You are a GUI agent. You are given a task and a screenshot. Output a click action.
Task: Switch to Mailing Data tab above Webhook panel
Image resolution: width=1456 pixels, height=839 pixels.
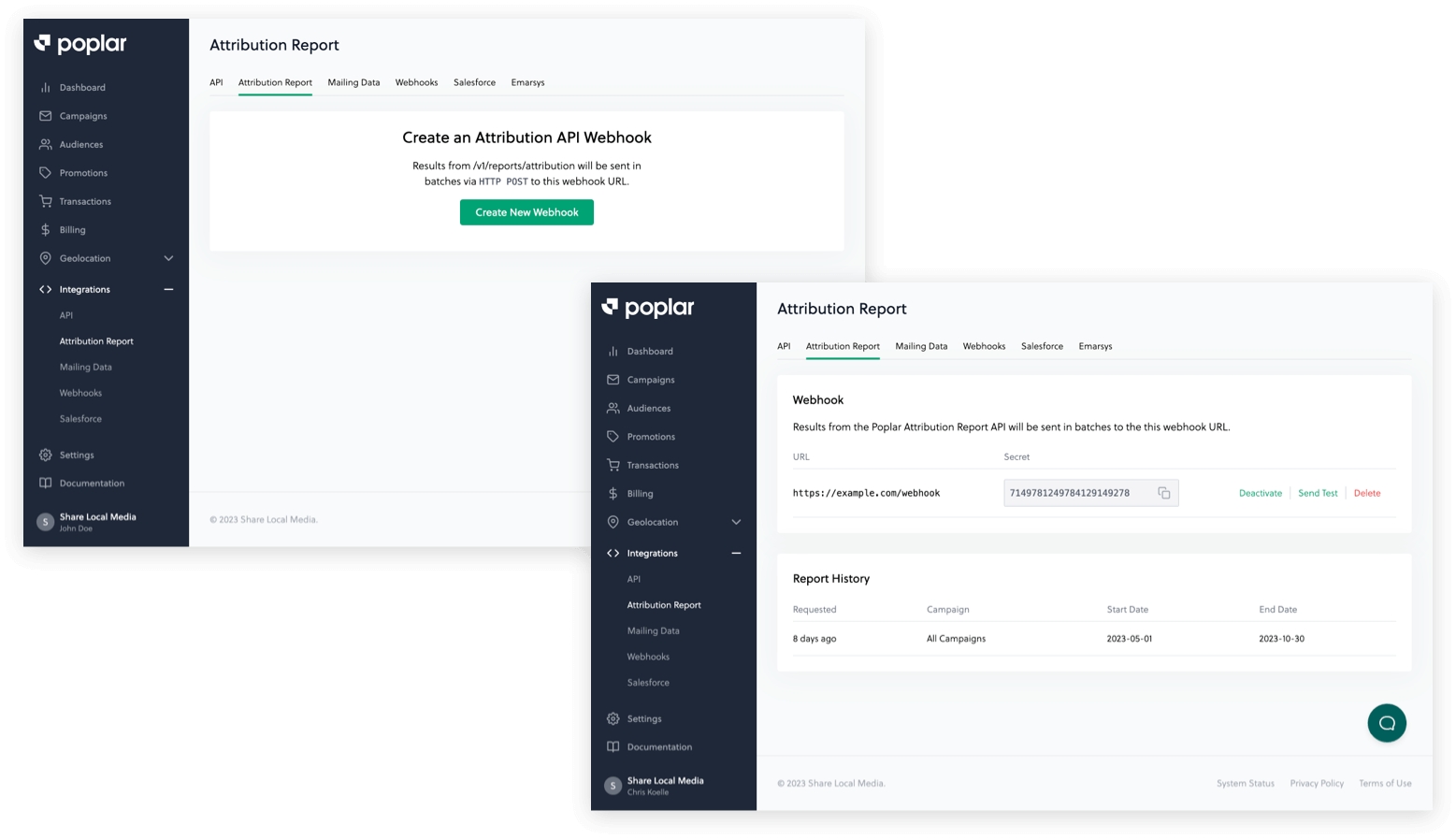coord(920,346)
